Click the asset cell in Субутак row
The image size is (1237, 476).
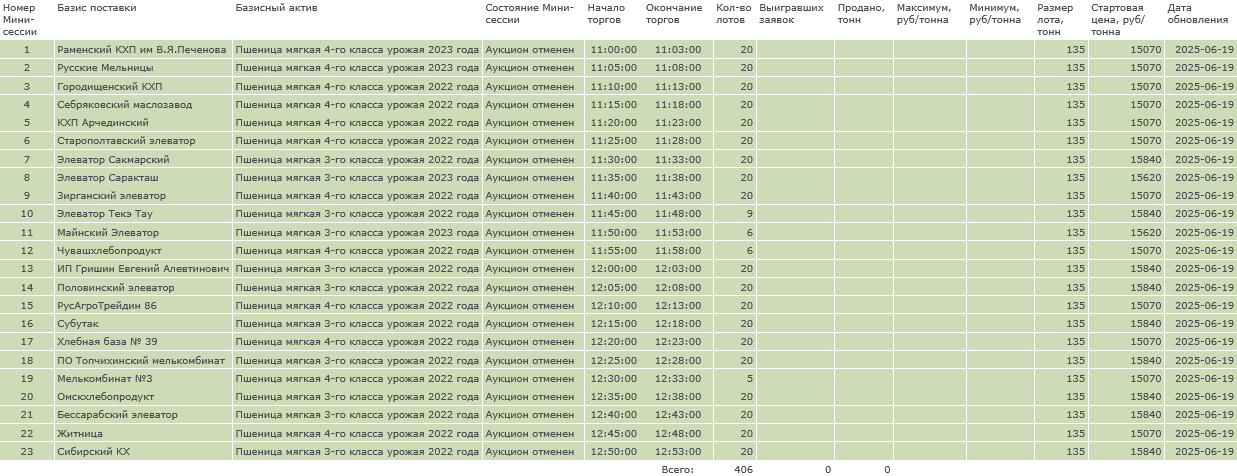(x=357, y=324)
